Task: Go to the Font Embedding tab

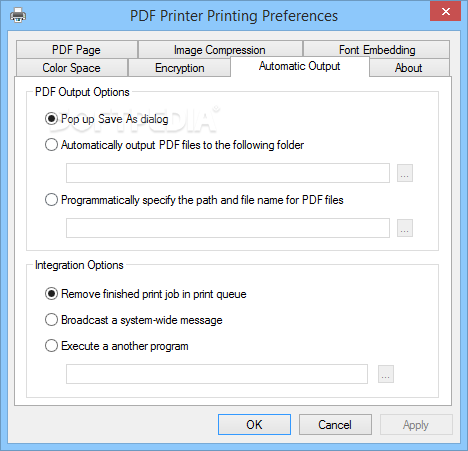Action: 377,50
